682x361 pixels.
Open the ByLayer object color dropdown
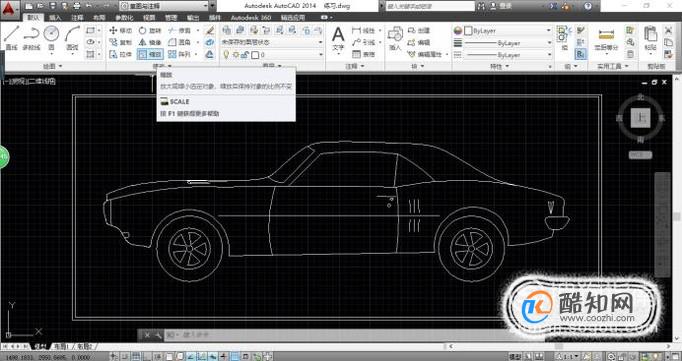coord(508,31)
